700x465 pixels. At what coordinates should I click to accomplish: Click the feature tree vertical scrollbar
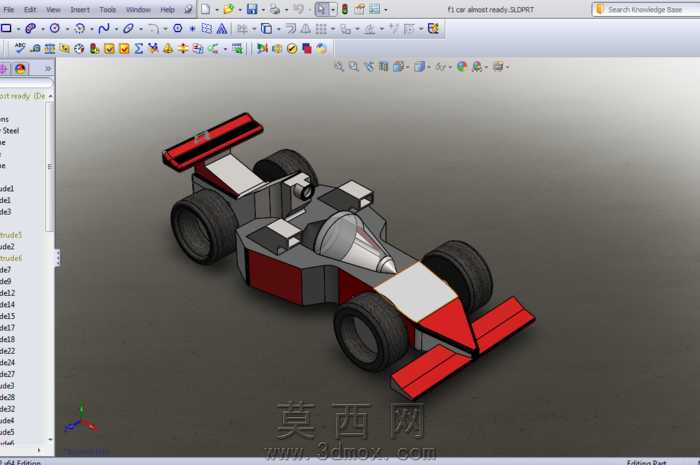click(x=50, y=166)
